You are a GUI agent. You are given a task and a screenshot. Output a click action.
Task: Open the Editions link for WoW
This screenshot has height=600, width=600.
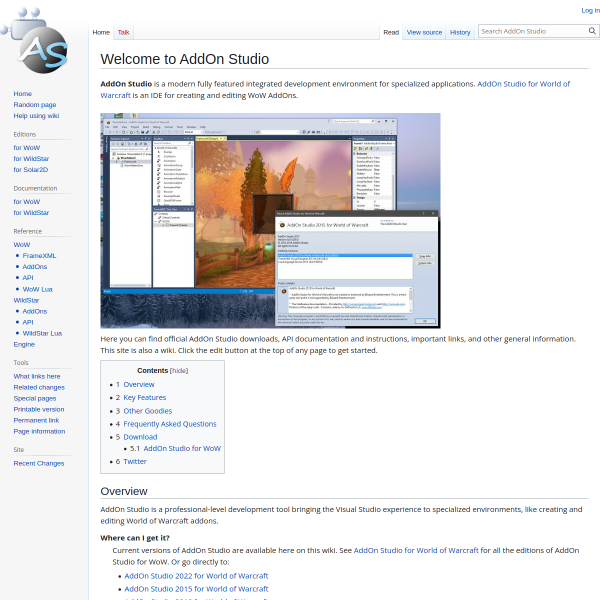click(x=27, y=148)
